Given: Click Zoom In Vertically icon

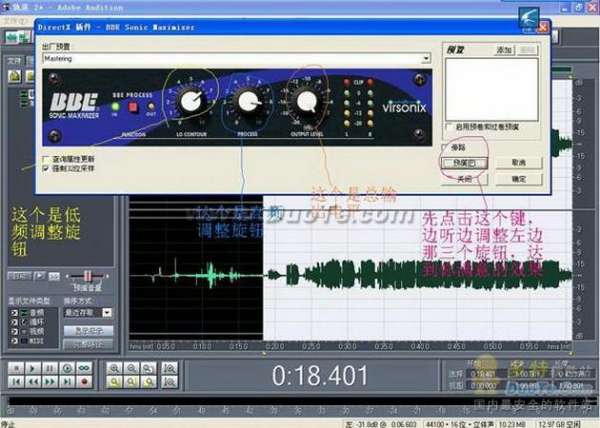Looking at the screenshot, I should 169,368.
